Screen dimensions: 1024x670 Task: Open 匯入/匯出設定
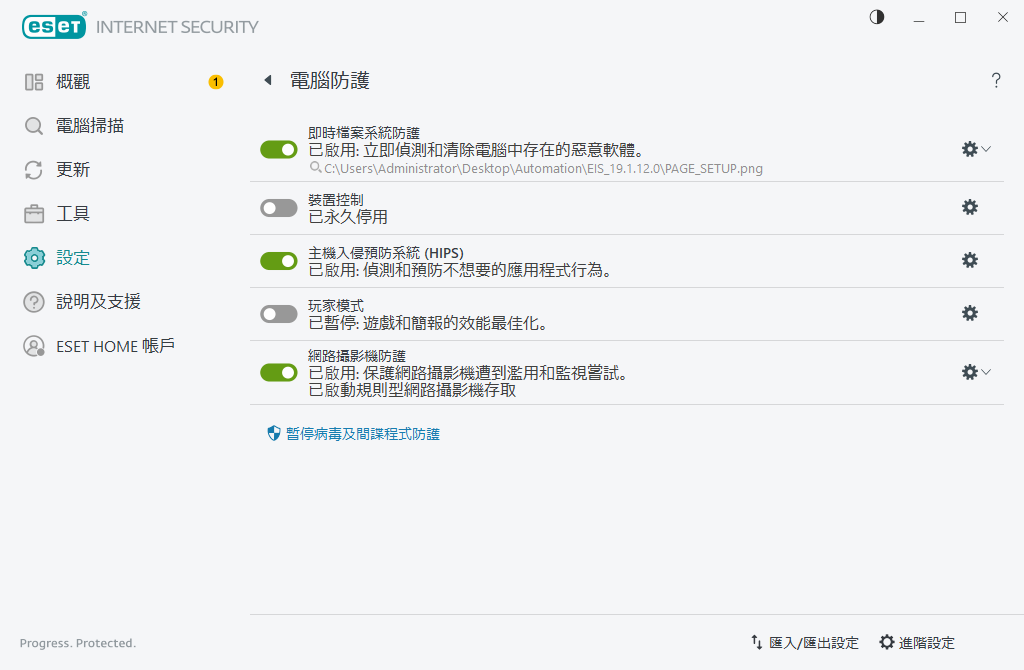pos(814,643)
